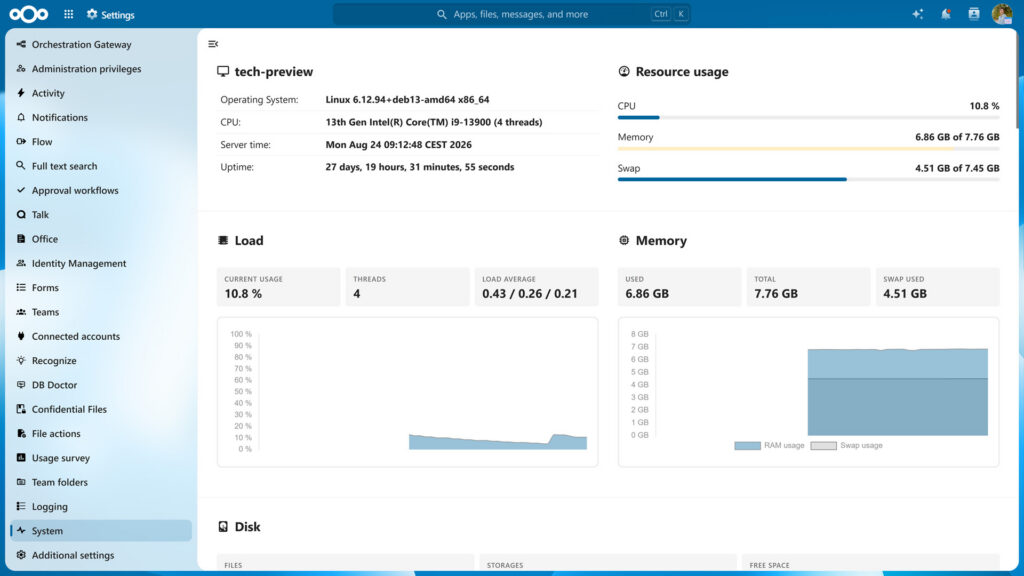Screen dimensions: 1024x576
Task: Click the Current Usage 10.8 % tile
Action: pyautogui.click(x=278, y=287)
